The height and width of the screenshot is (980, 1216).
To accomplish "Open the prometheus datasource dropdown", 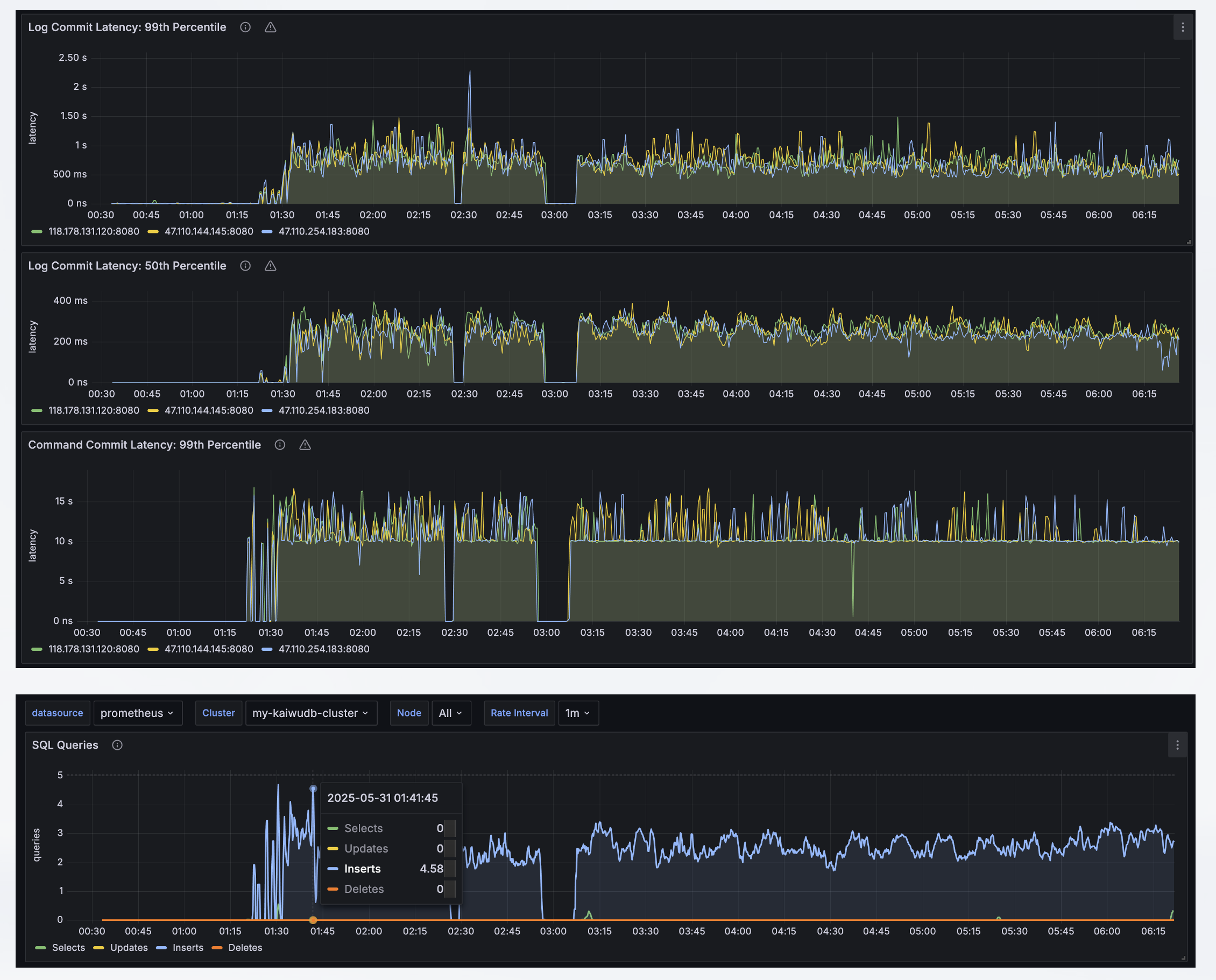I will click(137, 713).
